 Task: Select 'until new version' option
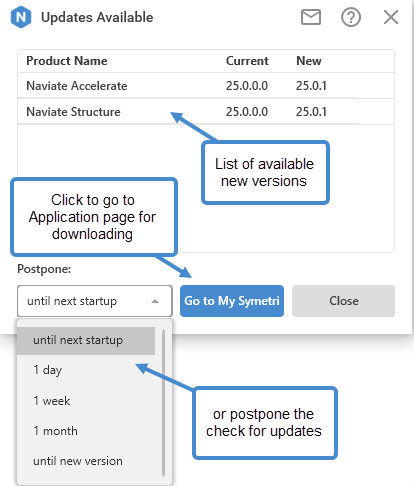tap(86, 461)
